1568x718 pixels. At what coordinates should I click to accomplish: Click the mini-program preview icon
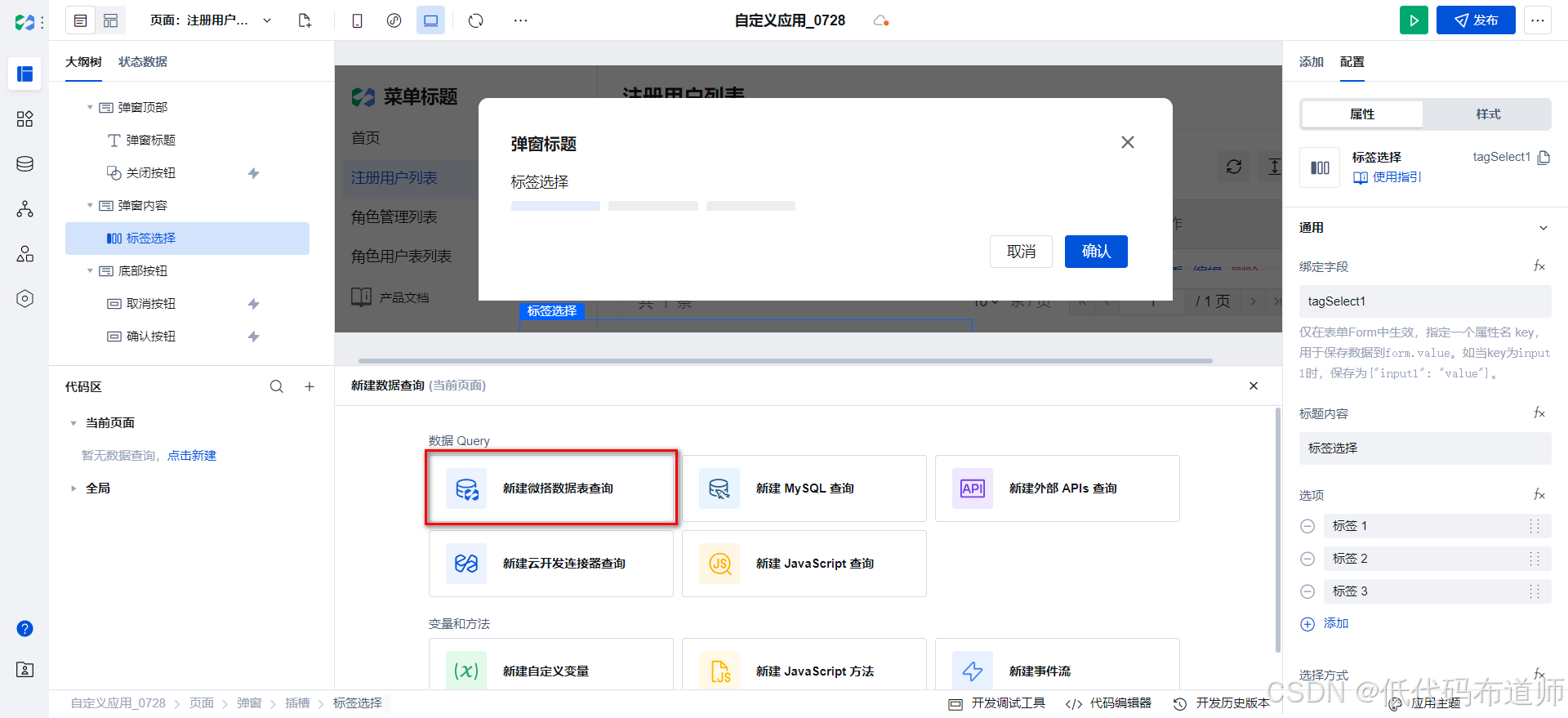(394, 20)
